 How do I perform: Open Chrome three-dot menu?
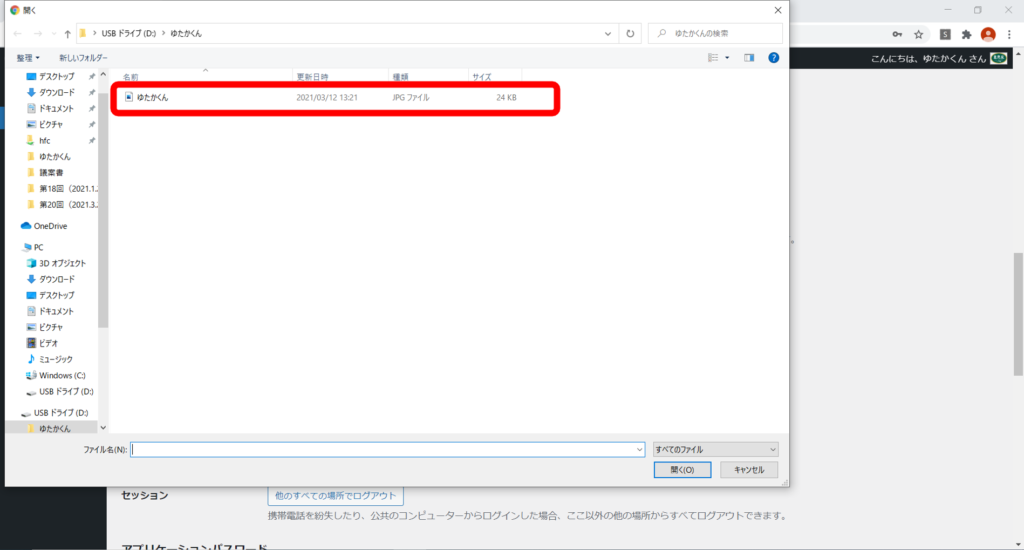pos(1010,34)
